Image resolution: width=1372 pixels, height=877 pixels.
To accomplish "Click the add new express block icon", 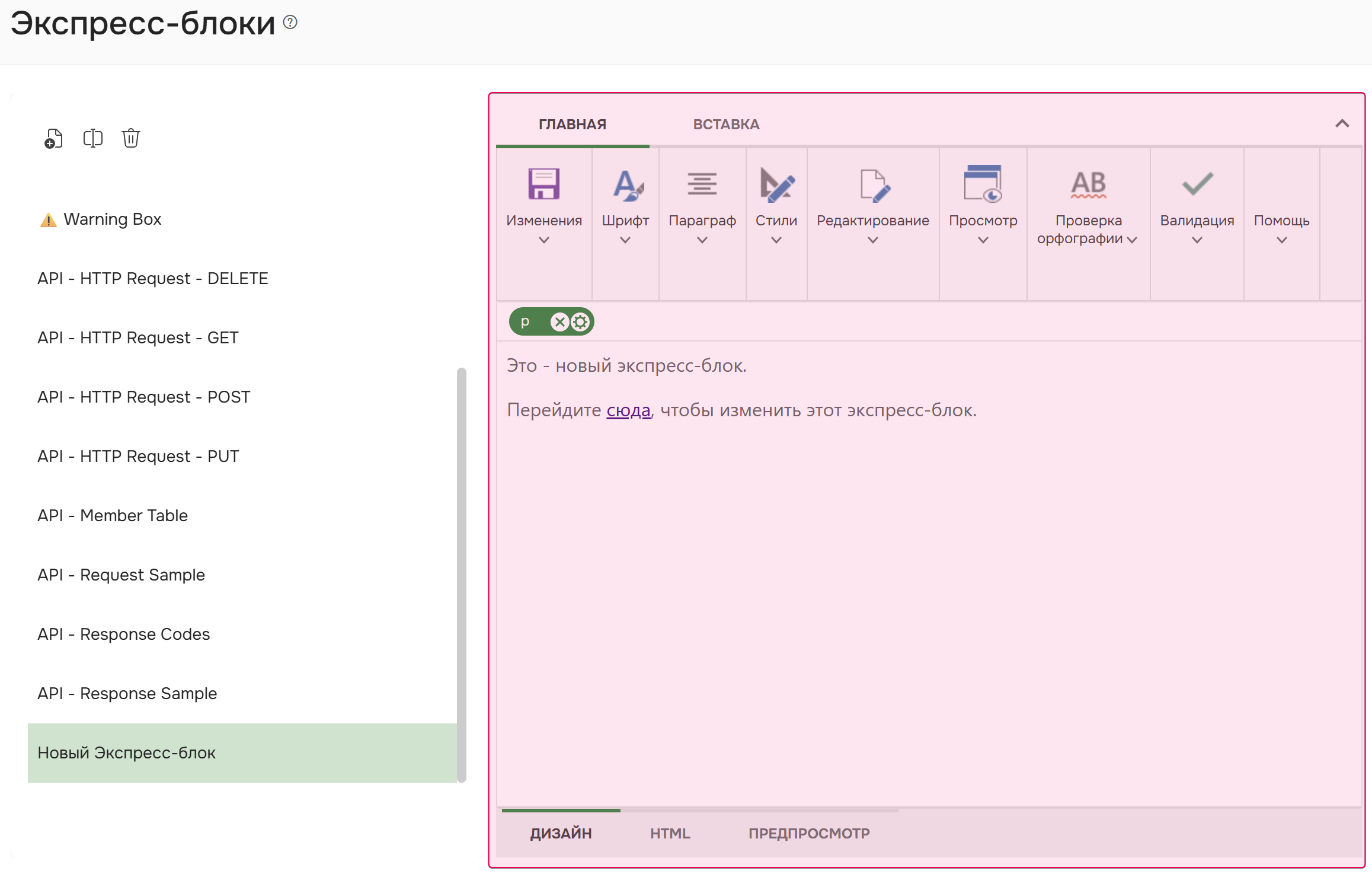I will pyautogui.click(x=53, y=138).
